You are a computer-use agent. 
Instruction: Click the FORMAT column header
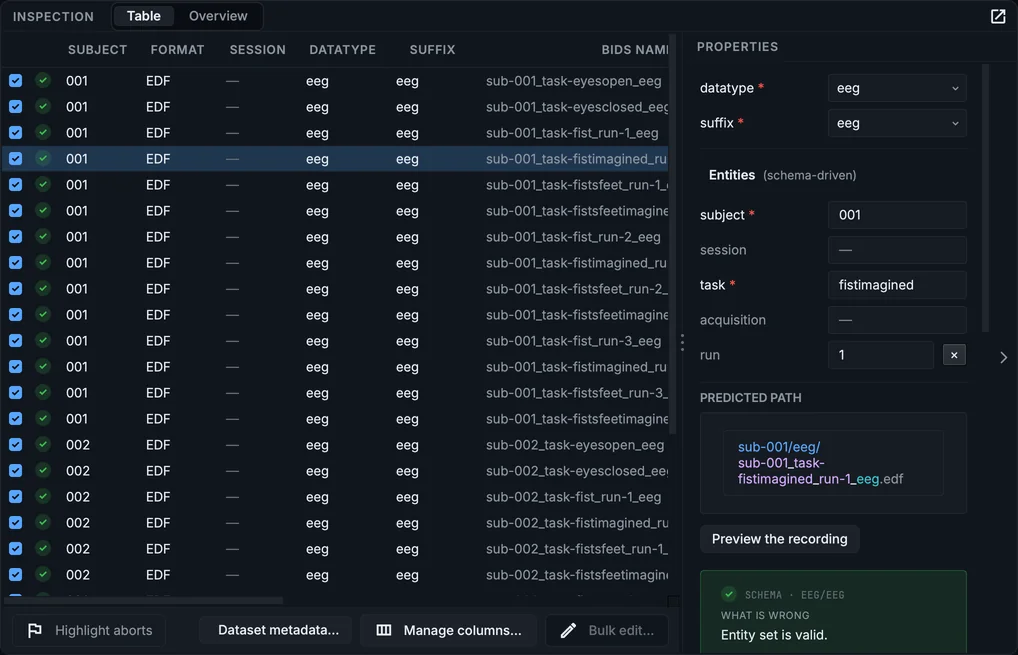tap(177, 50)
